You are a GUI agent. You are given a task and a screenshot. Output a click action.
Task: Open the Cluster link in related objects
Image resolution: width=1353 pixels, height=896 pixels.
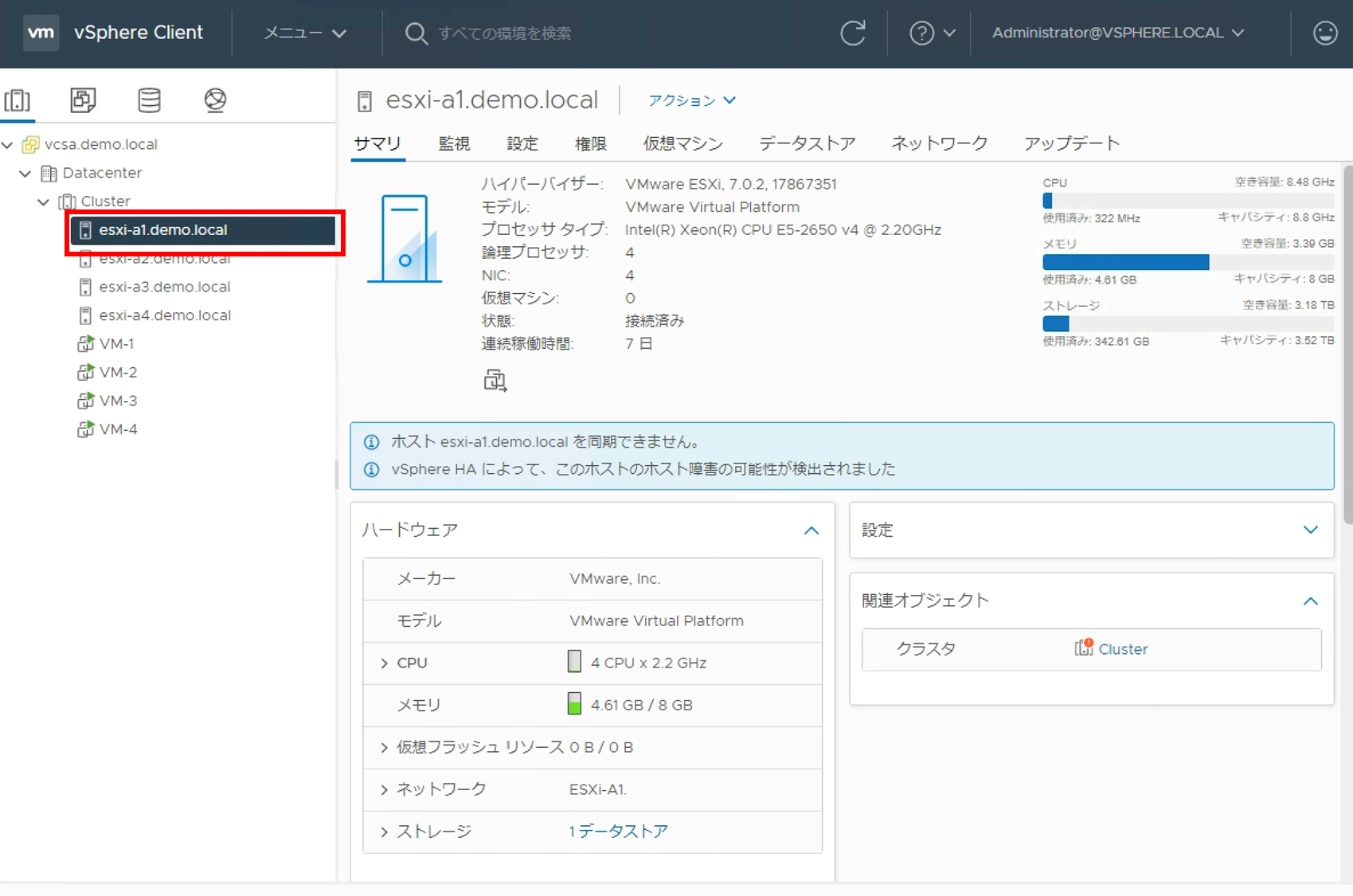[1123, 649]
